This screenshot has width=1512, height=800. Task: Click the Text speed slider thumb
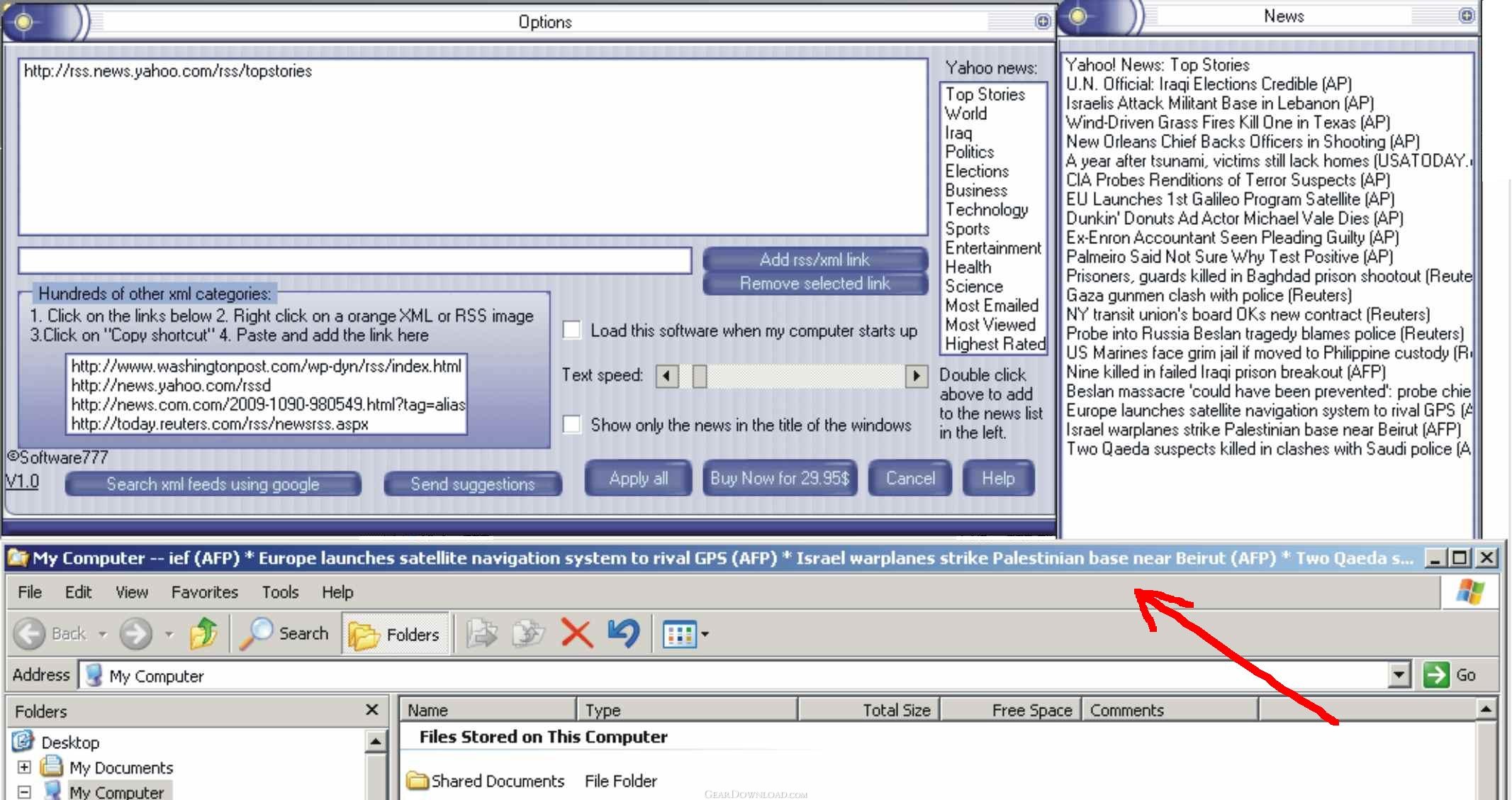tap(700, 375)
